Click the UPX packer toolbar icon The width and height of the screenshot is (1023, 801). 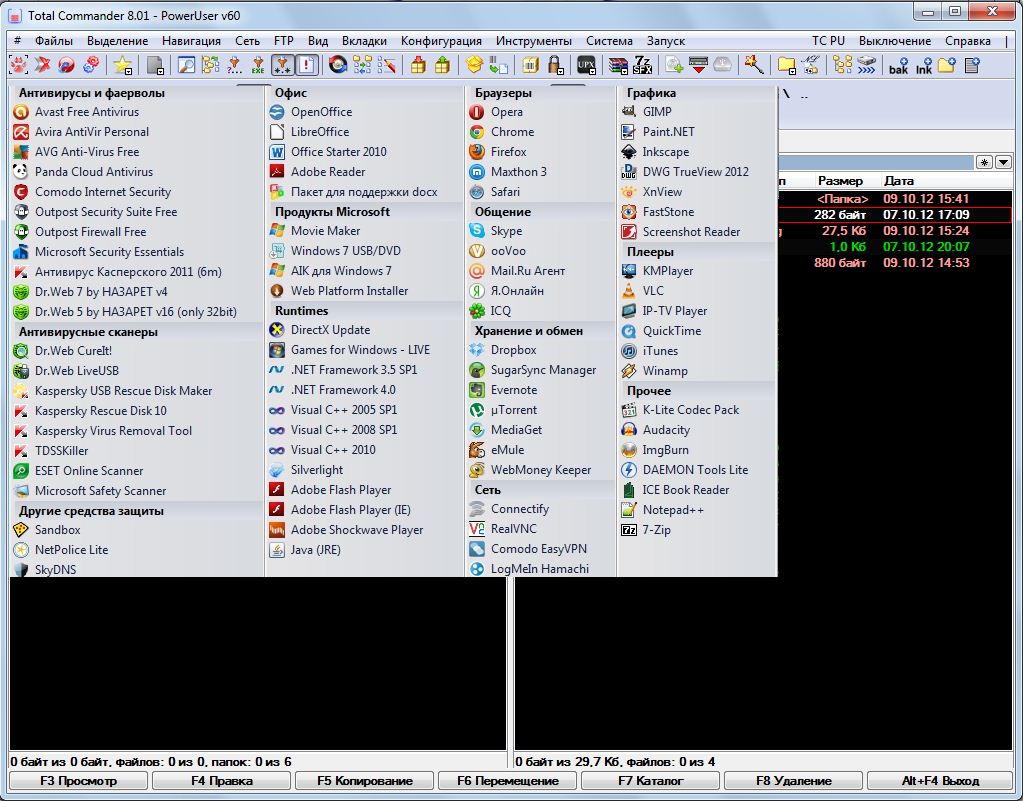(x=587, y=65)
